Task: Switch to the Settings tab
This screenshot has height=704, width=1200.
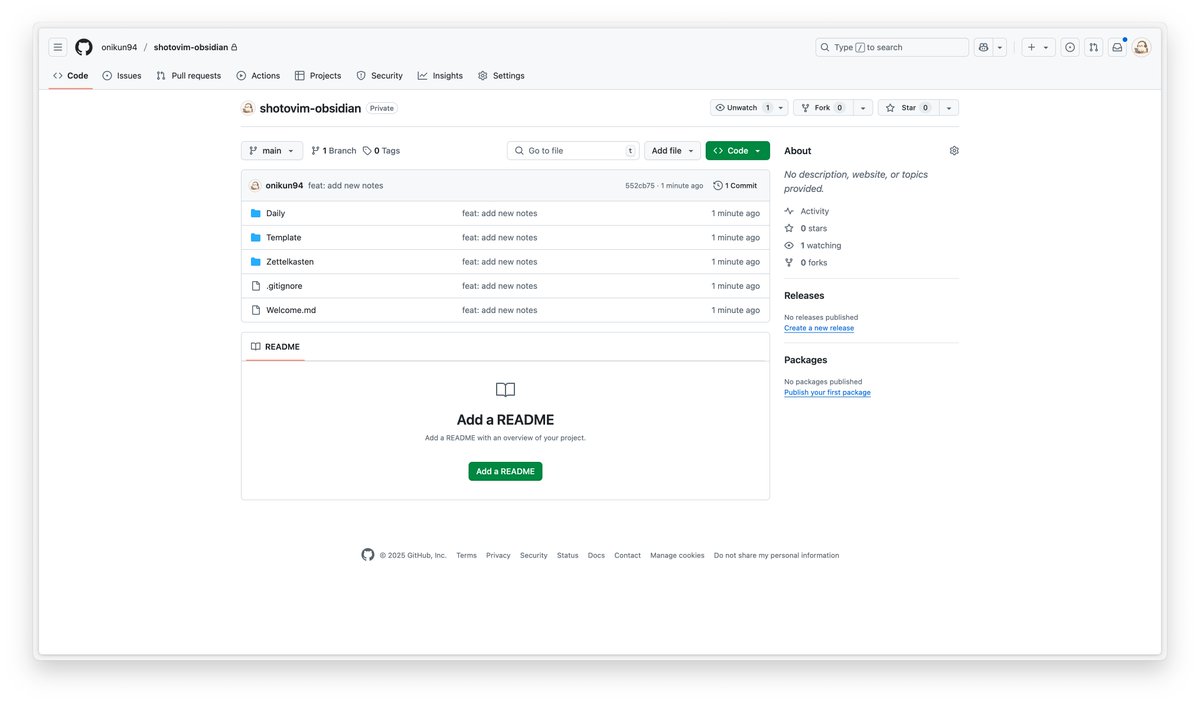Action: coord(501,76)
